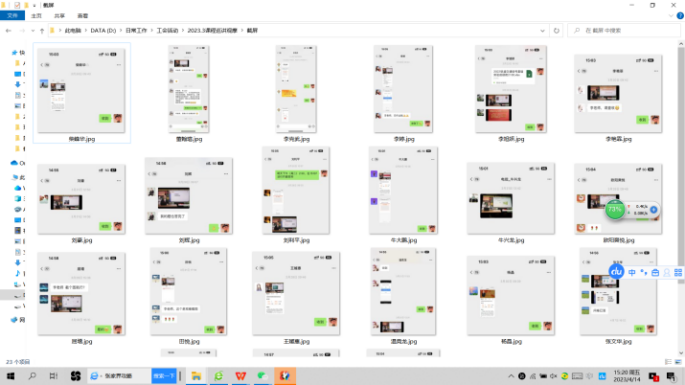Click the green 73% memory booster ball
This screenshot has width=685, height=385.
pos(615,209)
